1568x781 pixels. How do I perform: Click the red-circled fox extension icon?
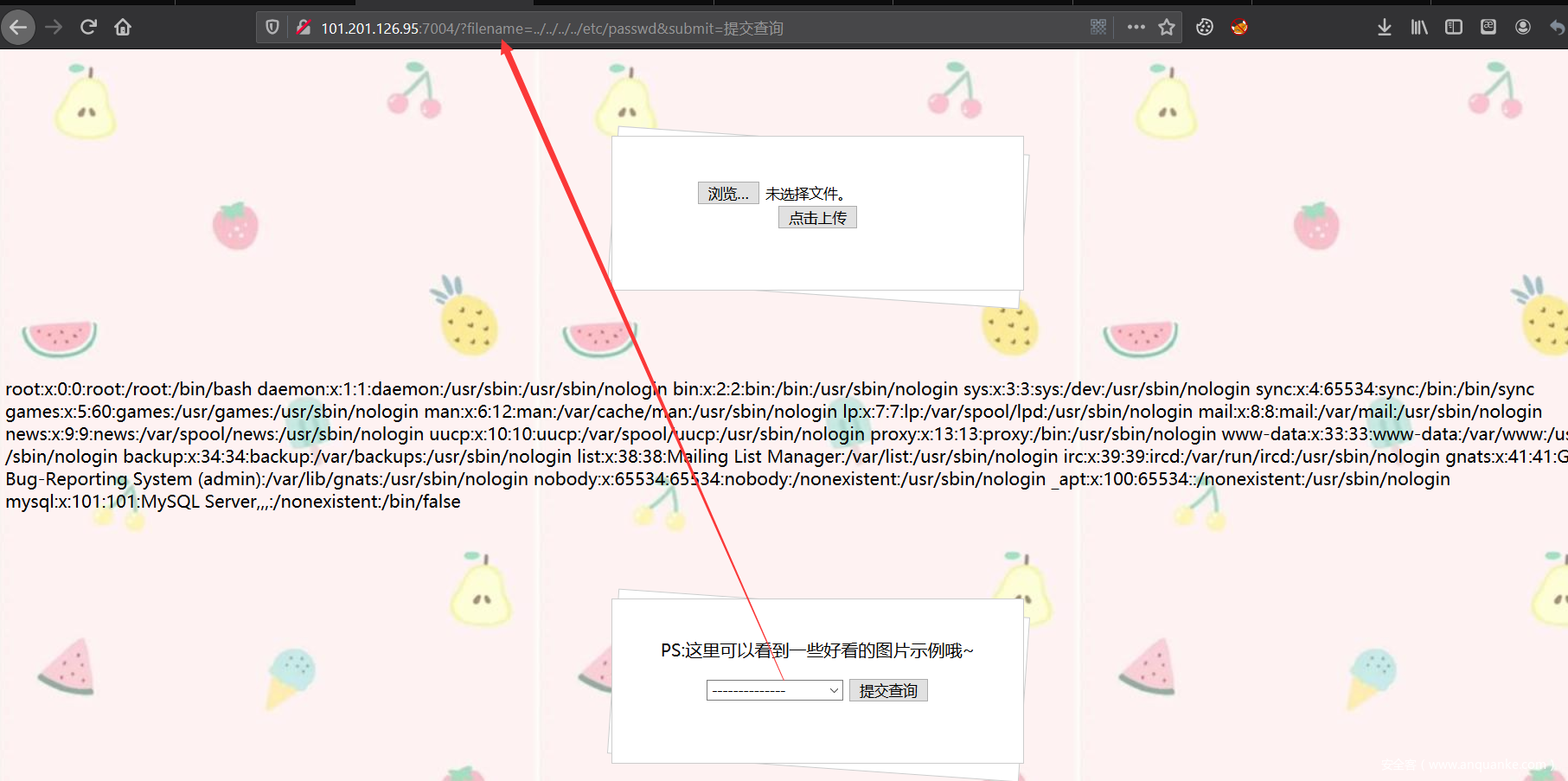(1239, 28)
